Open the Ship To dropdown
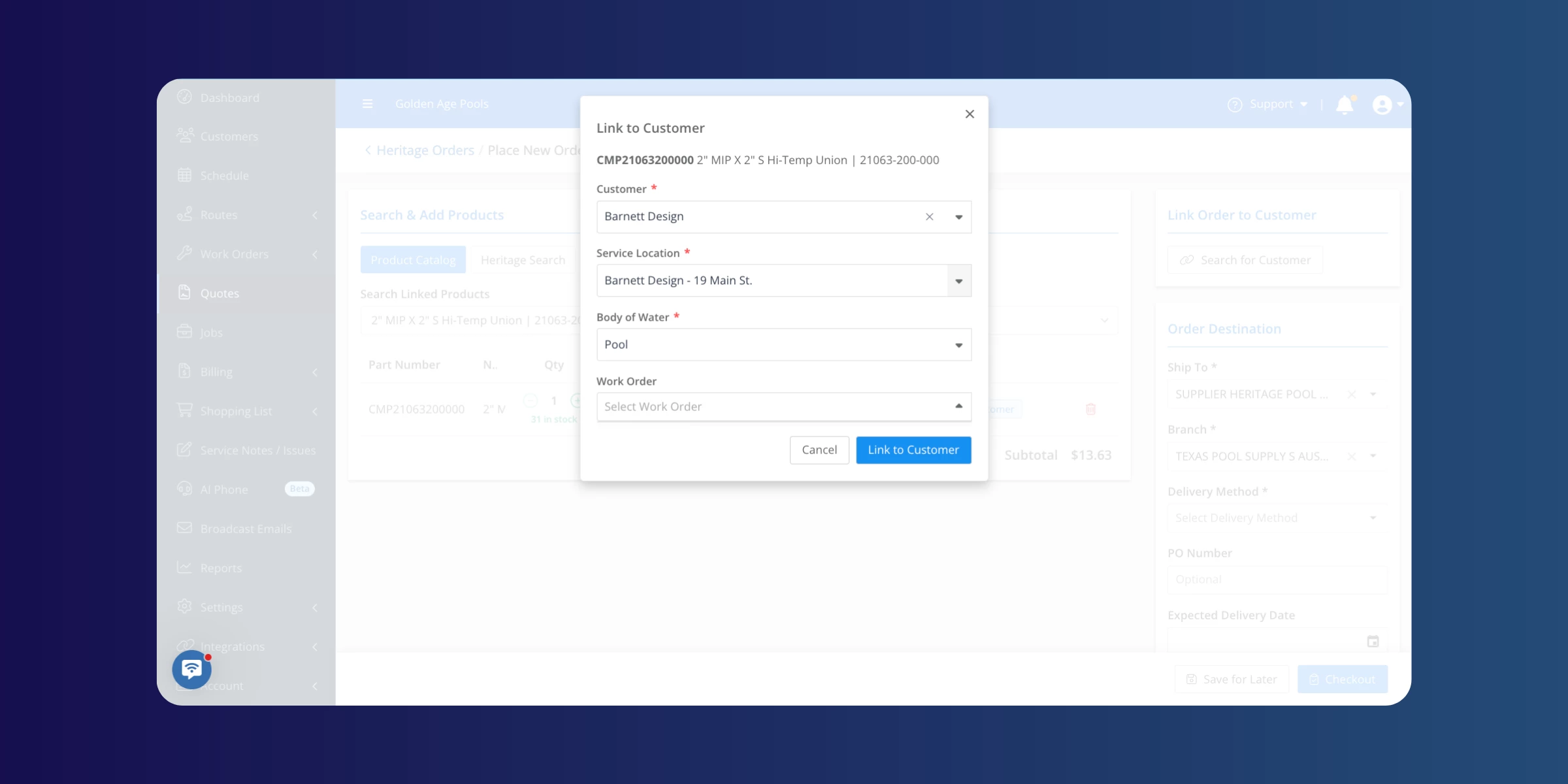The height and width of the screenshot is (784, 1568). [x=1373, y=394]
